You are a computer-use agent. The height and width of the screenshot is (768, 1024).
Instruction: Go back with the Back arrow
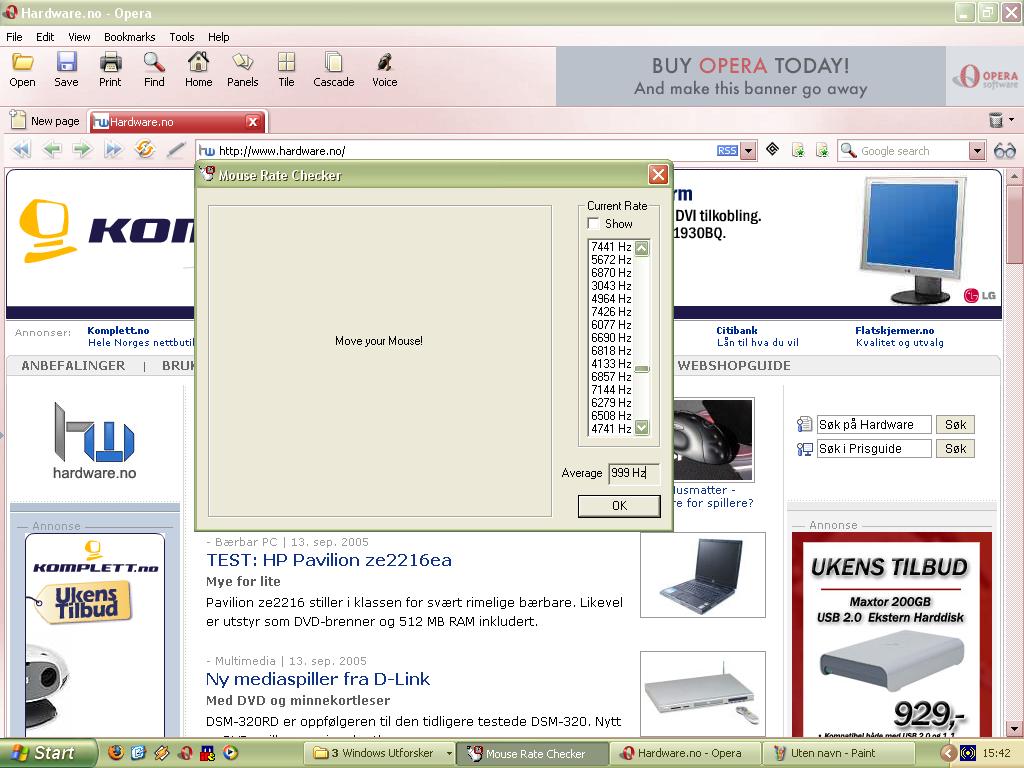point(52,150)
